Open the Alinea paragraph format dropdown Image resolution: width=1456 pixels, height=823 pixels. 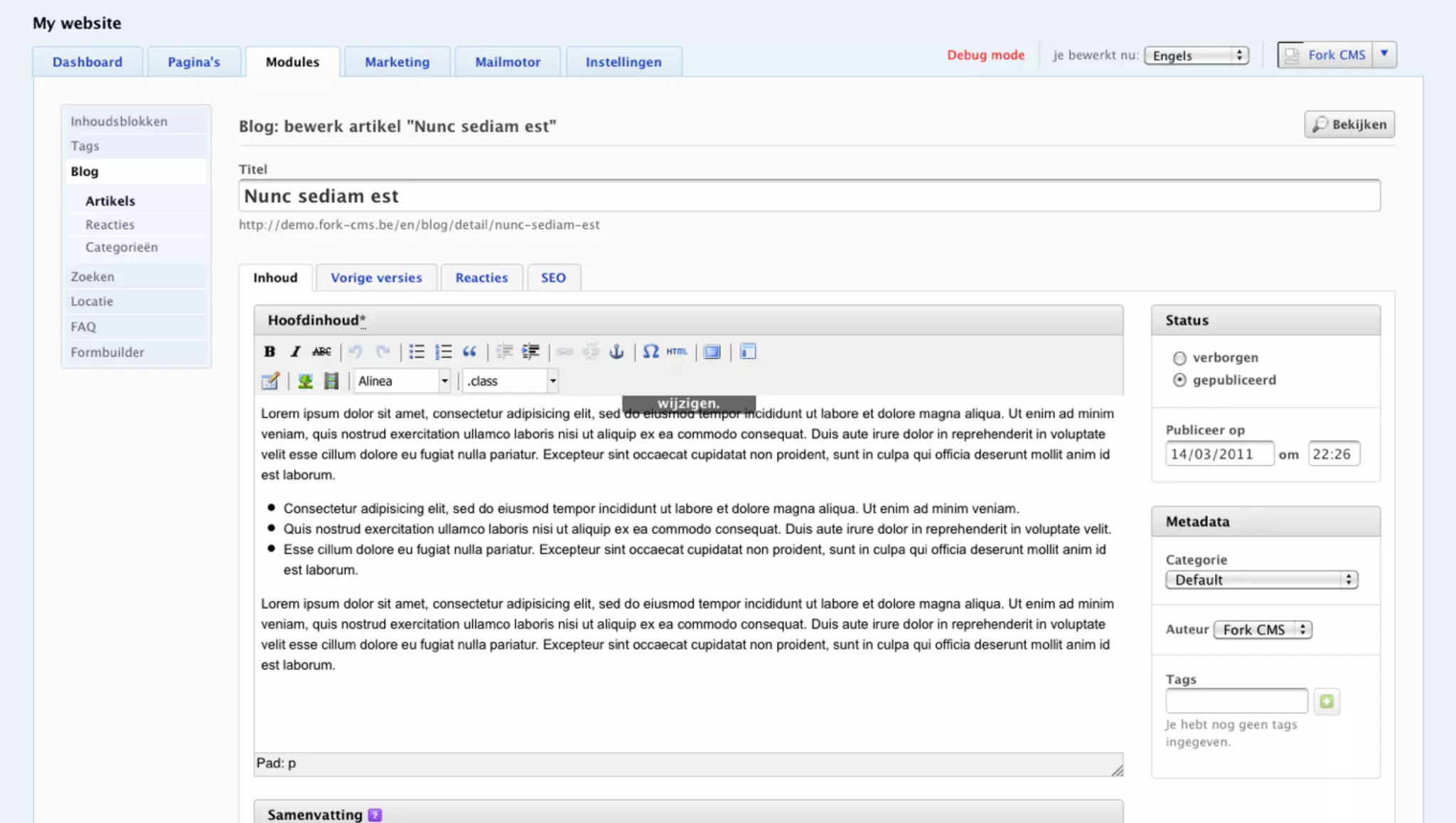402,381
